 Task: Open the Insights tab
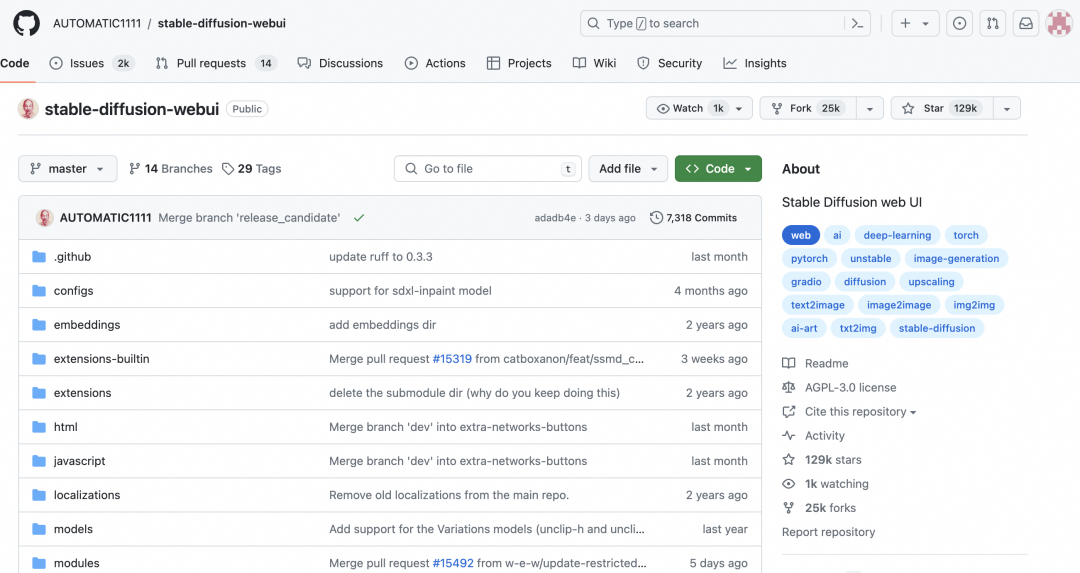(755, 63)
